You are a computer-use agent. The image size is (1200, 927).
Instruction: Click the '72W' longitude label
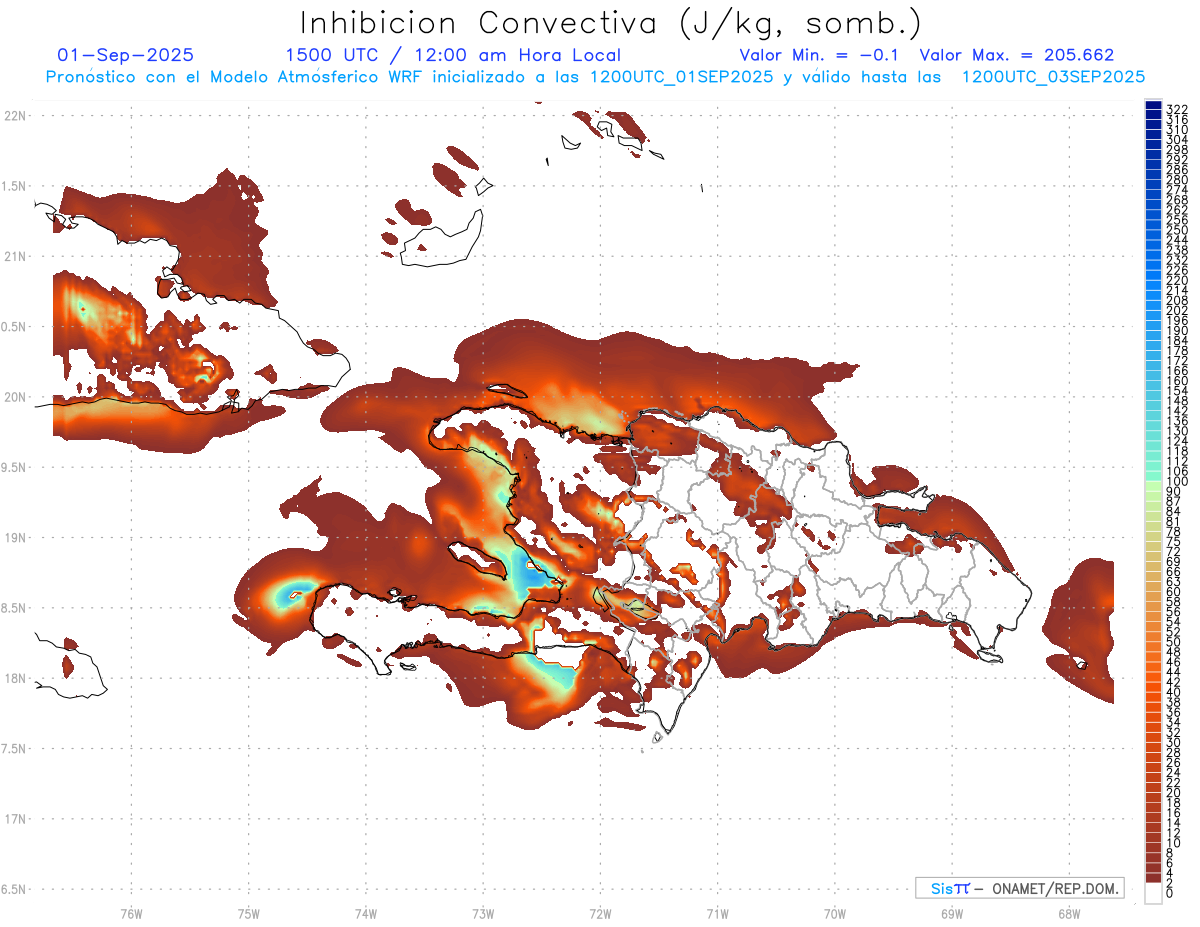pyautogui.click(x=600, y=912)
